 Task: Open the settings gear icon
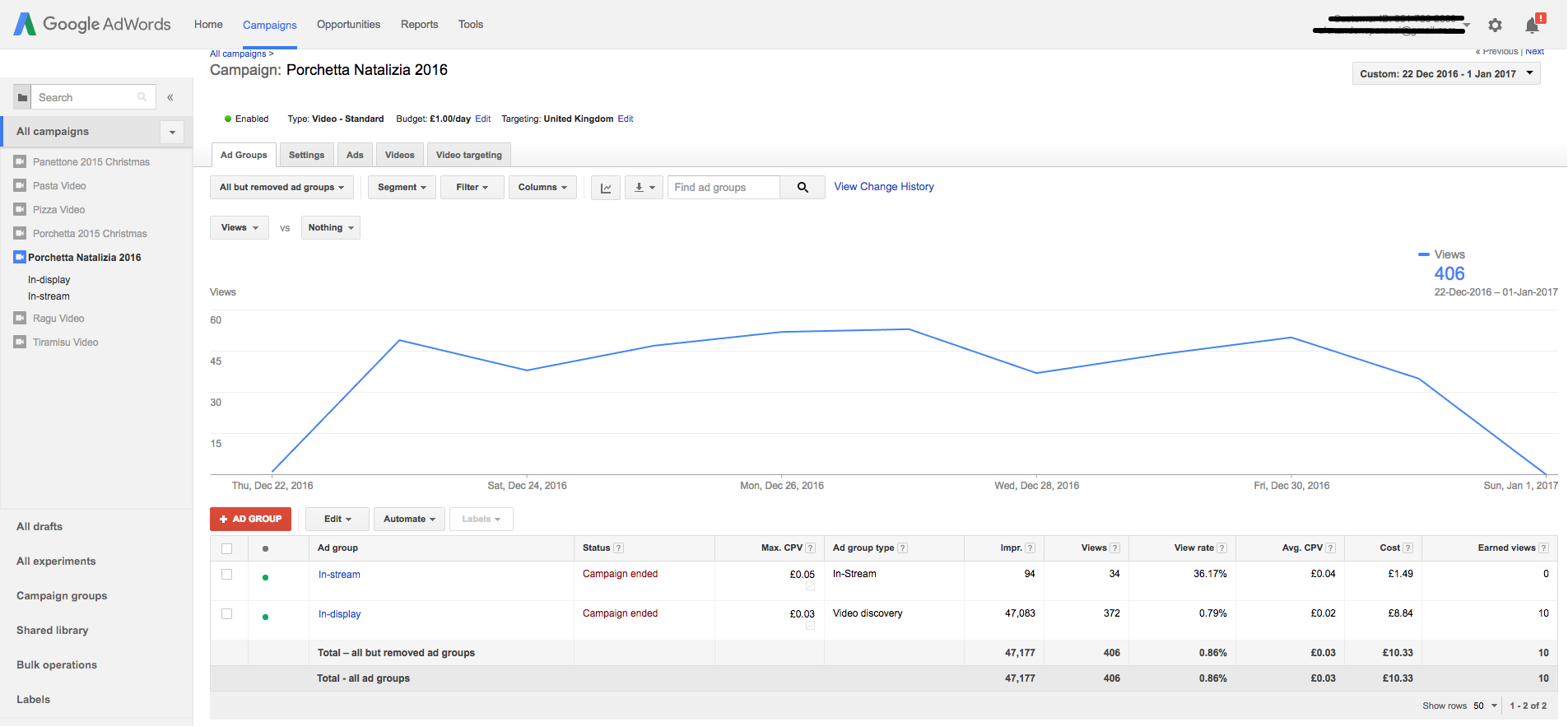coord(1495,26)
